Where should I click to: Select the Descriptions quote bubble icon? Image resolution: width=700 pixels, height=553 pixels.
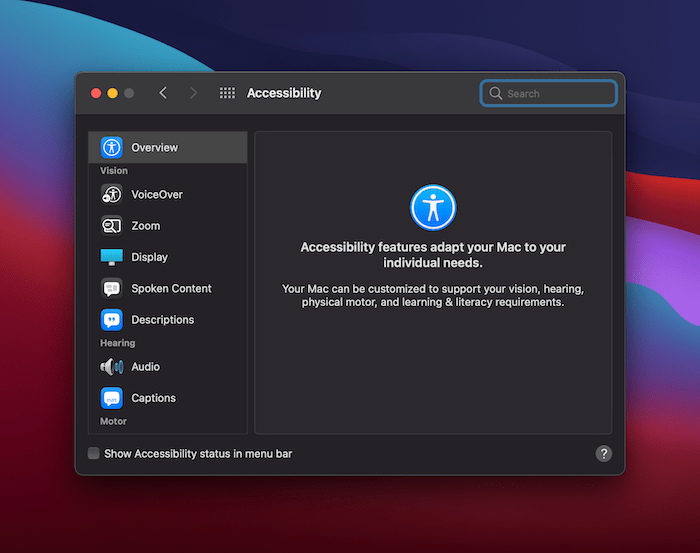click(x=111, y=320)
